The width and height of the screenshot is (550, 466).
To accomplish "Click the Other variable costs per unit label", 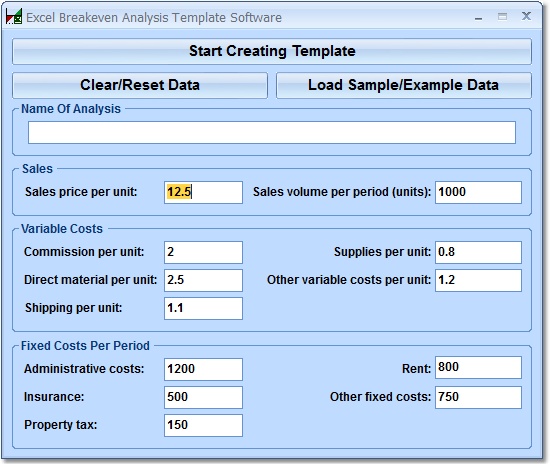I will pyautogui.click(x=349, y=280).
